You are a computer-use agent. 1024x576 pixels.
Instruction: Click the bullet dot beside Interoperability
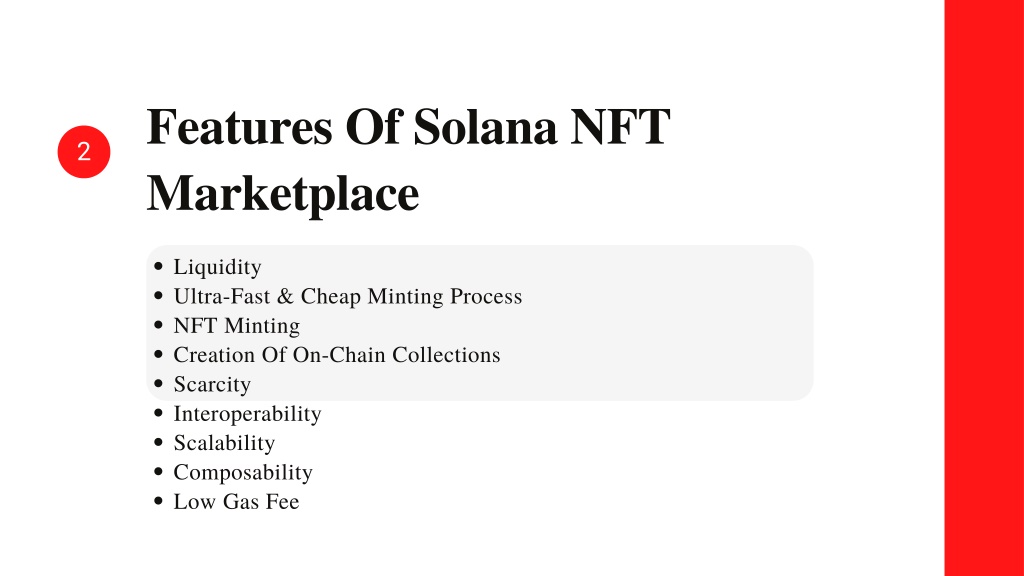(158, 413)
